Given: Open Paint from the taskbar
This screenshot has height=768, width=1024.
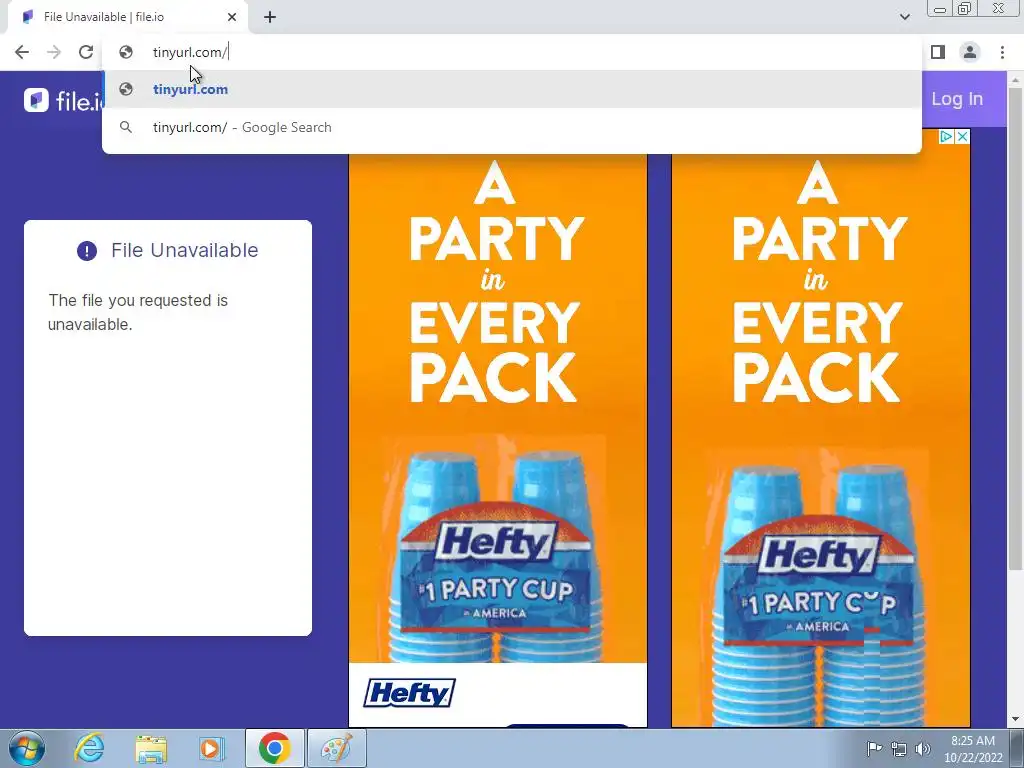Looking at the screenshot, I should pyautogui.click(x=336, y=748).
